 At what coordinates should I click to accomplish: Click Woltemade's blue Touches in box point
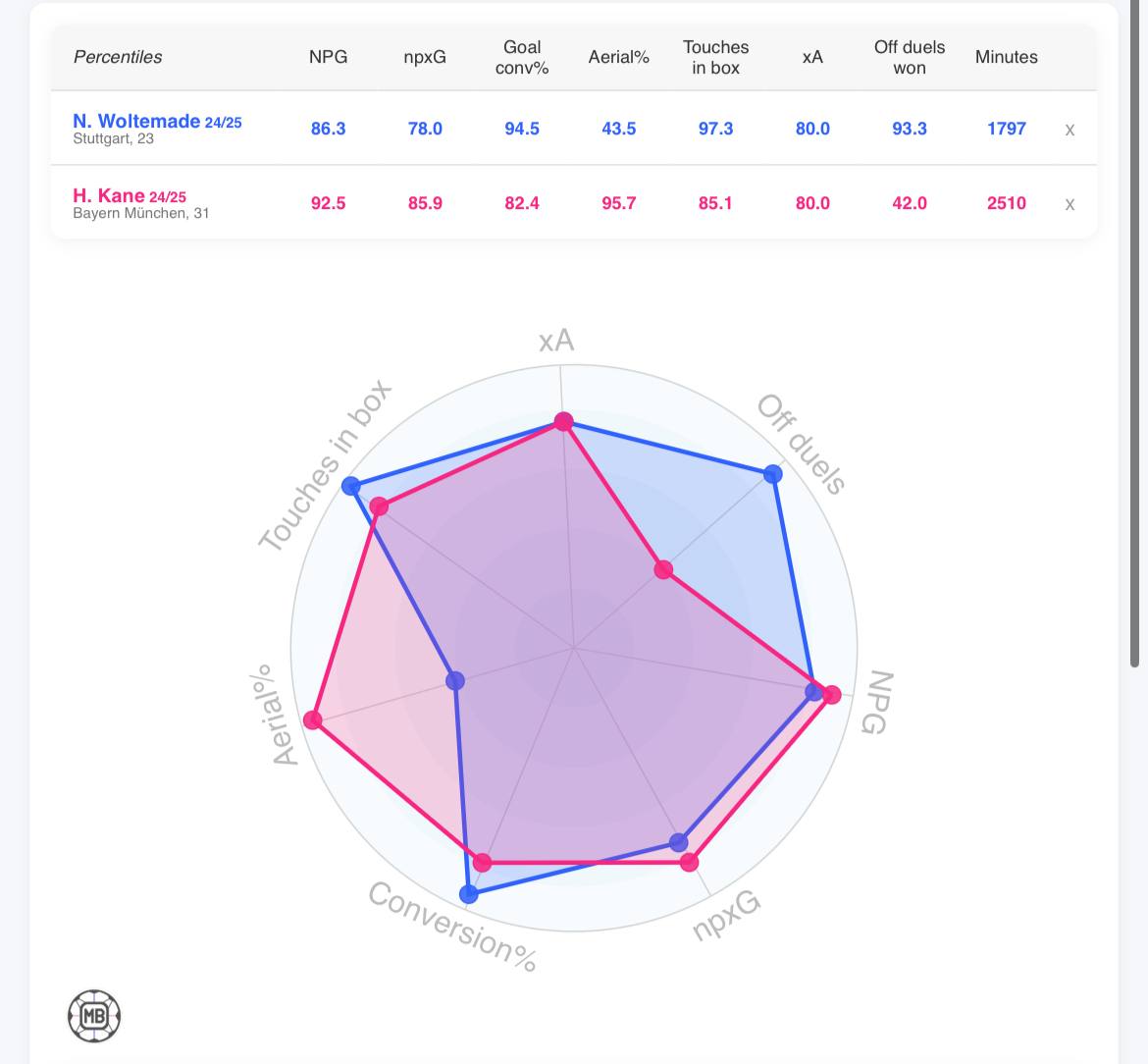[x=351, y=486]
